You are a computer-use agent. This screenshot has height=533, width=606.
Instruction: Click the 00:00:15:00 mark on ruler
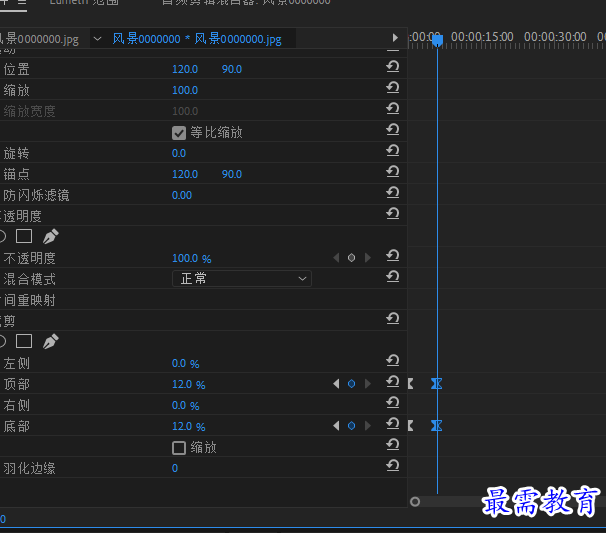click(x=482, y=37)
